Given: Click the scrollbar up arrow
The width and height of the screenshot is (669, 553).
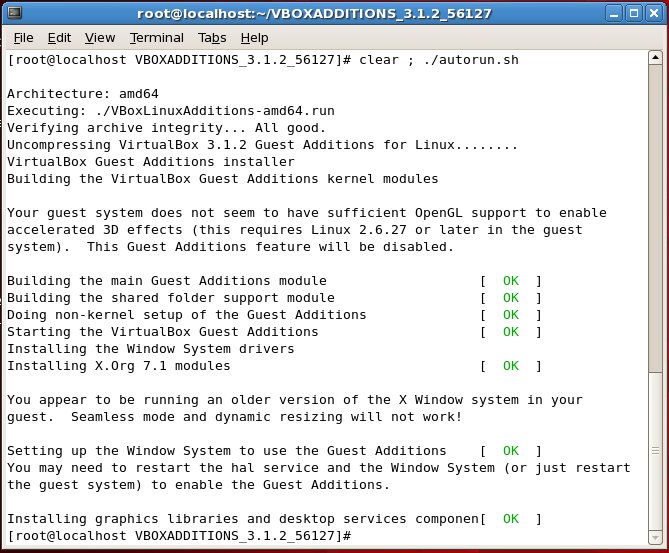Looking at the screenshot, I should pyautogui.click(x=655, y=58).
